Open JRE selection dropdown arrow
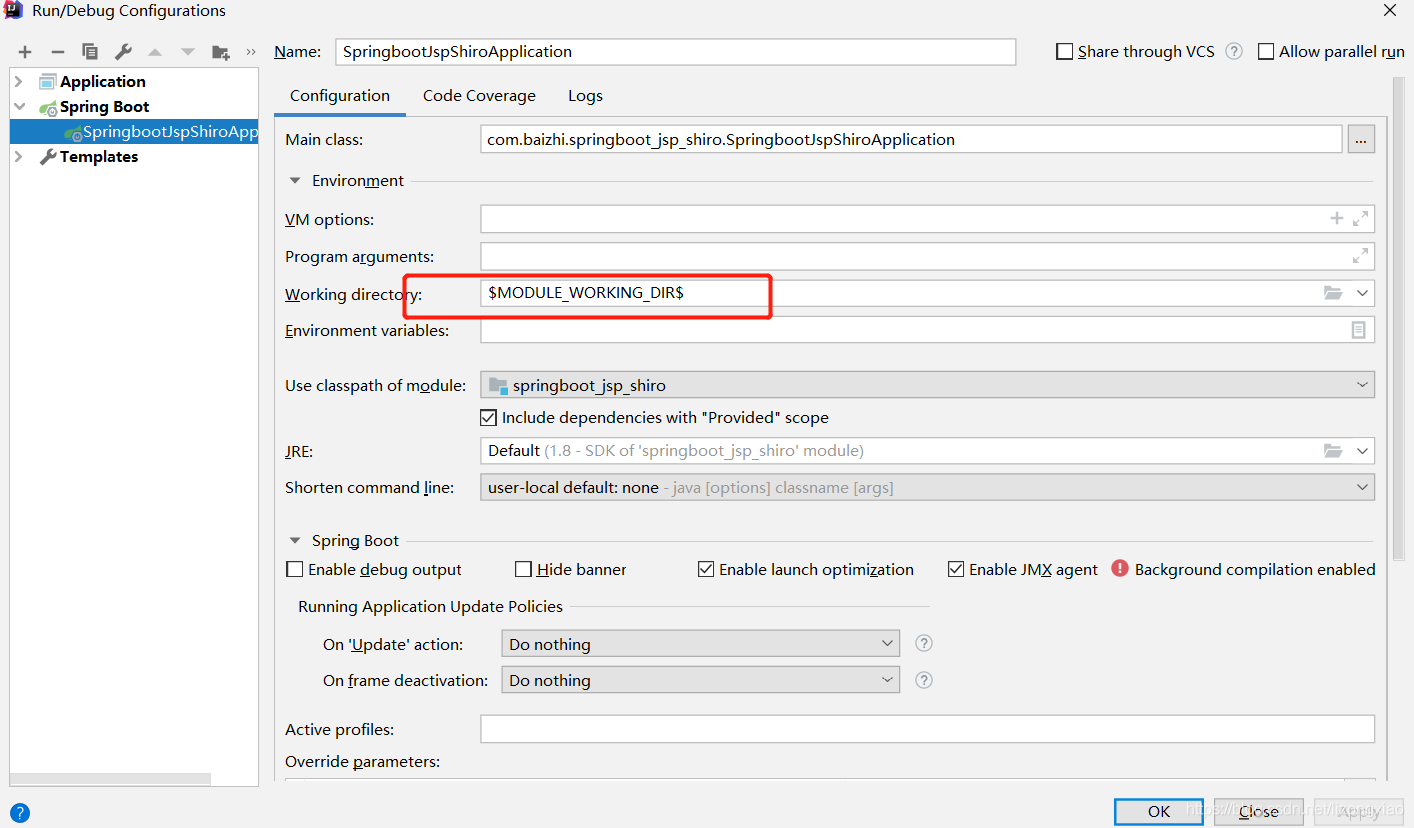Image resolution: width=1414 pixels, height=828 pixels. pyautogui.click(x=1362, y=451)
